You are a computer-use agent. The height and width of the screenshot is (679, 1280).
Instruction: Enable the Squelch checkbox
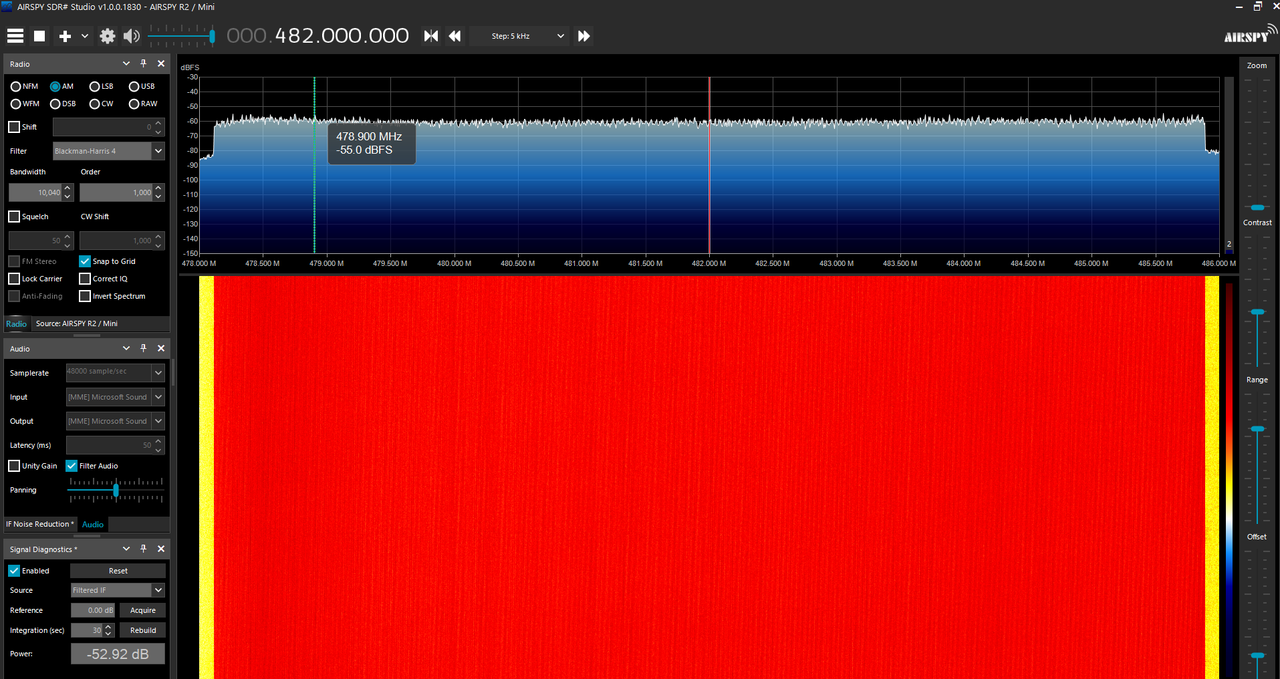14,216
